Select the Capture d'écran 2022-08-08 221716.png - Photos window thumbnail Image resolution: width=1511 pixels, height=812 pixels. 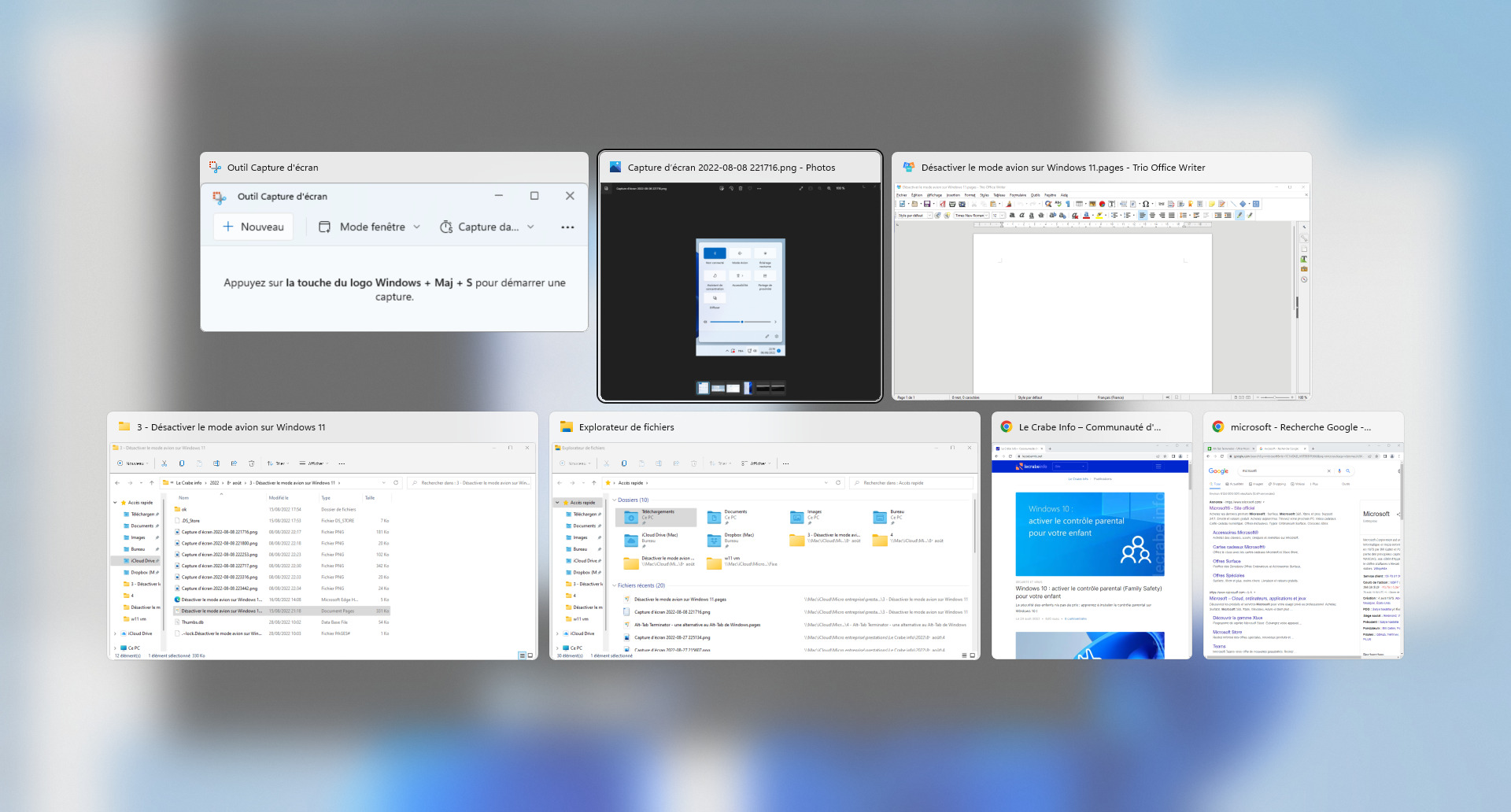coord(740,276)
